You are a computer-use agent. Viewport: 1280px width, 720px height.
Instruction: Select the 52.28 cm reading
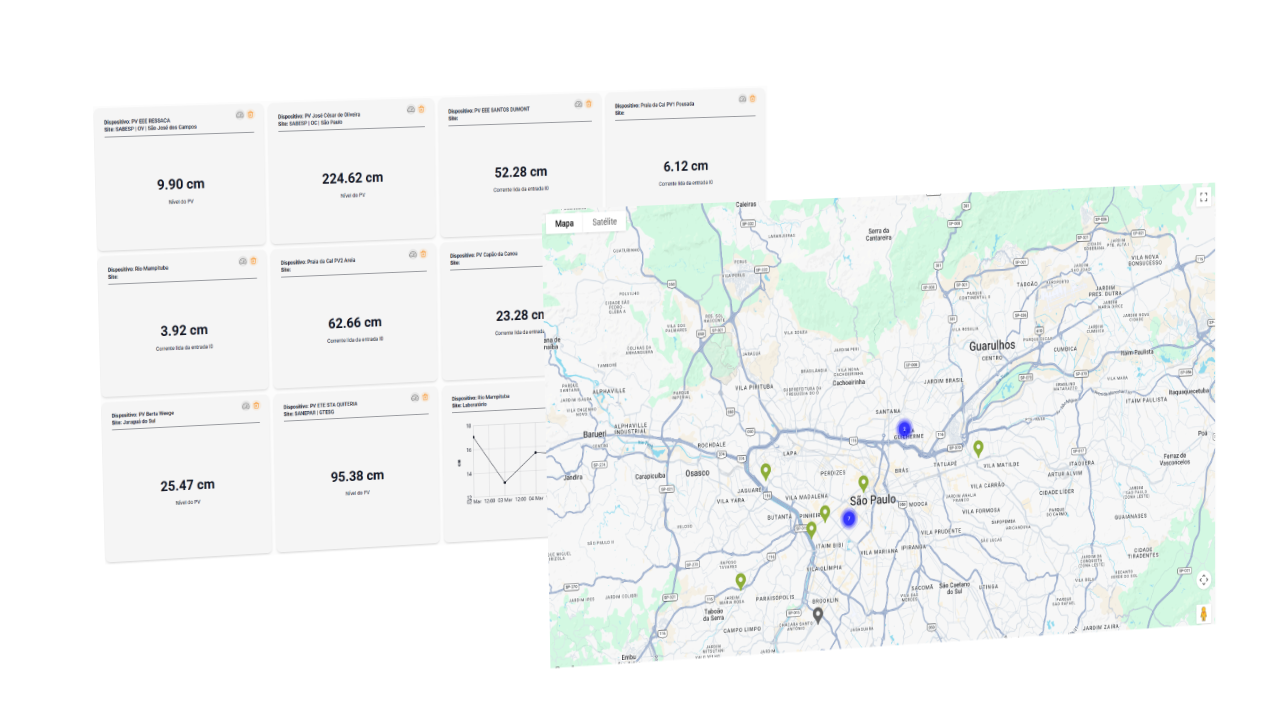coord(521,172)
